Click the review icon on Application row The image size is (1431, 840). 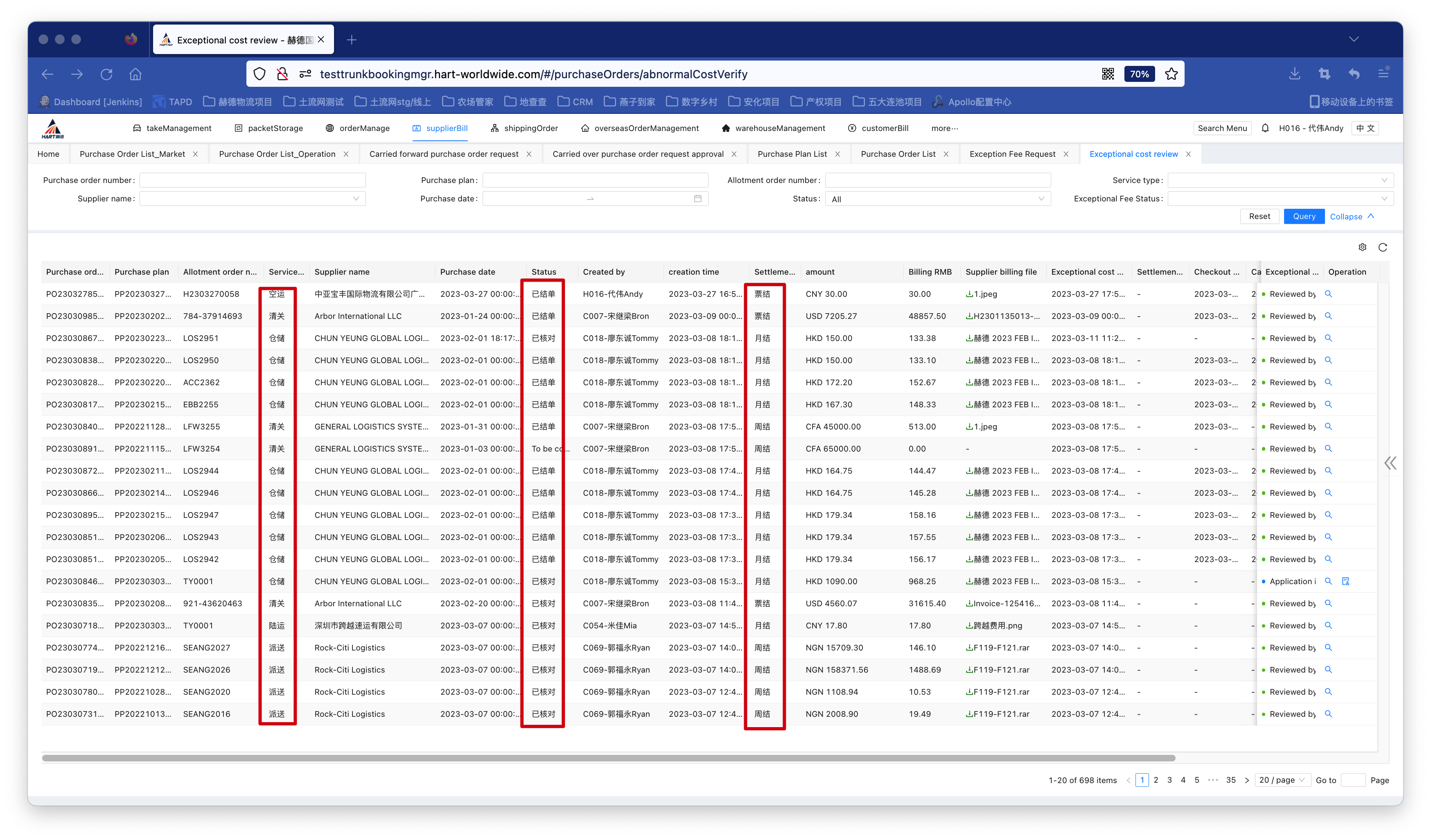[1345, 581]
